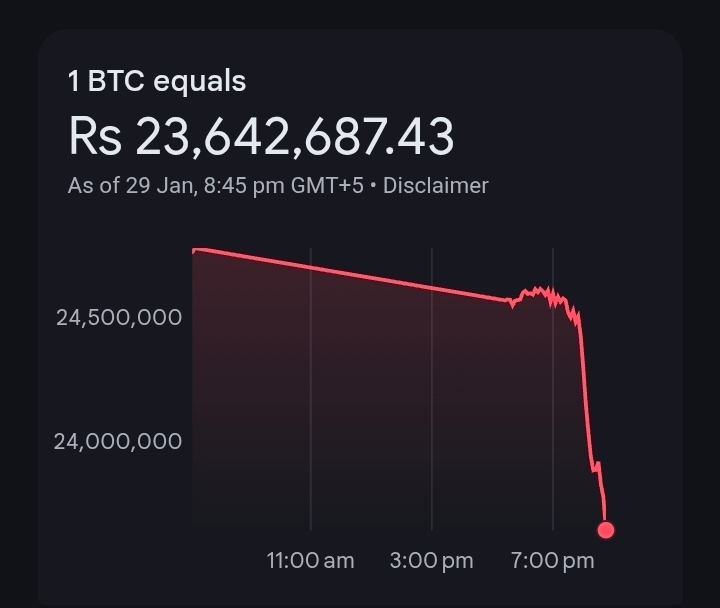Click the 7:00 pm time label
The height and width of the screenshot is (608, 720).
coord(552,560)
